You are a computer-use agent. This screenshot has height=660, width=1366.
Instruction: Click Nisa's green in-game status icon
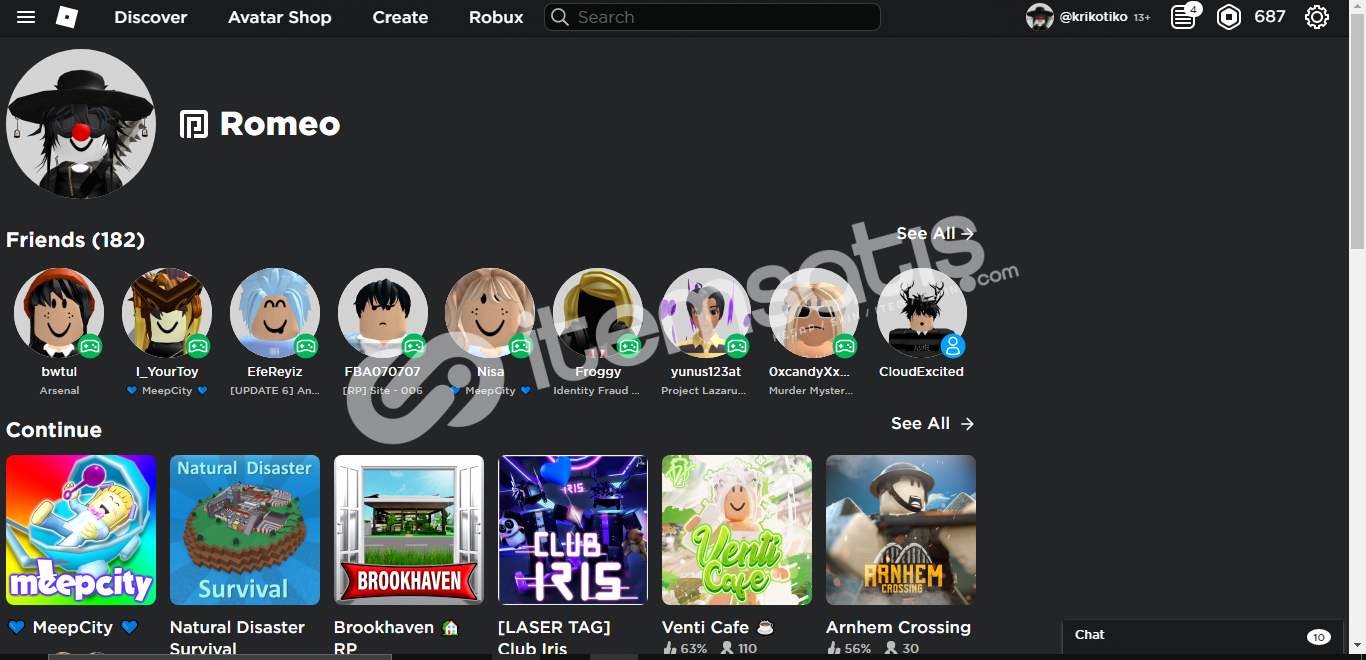click(521, 346)
